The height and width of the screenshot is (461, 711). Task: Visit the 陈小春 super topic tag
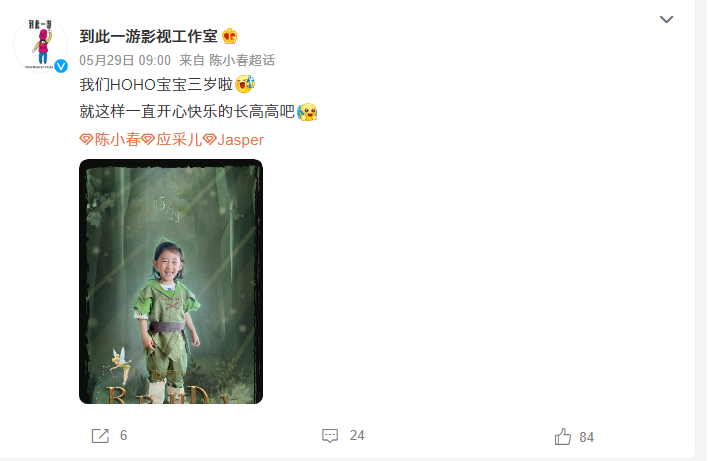coord(117,140)
